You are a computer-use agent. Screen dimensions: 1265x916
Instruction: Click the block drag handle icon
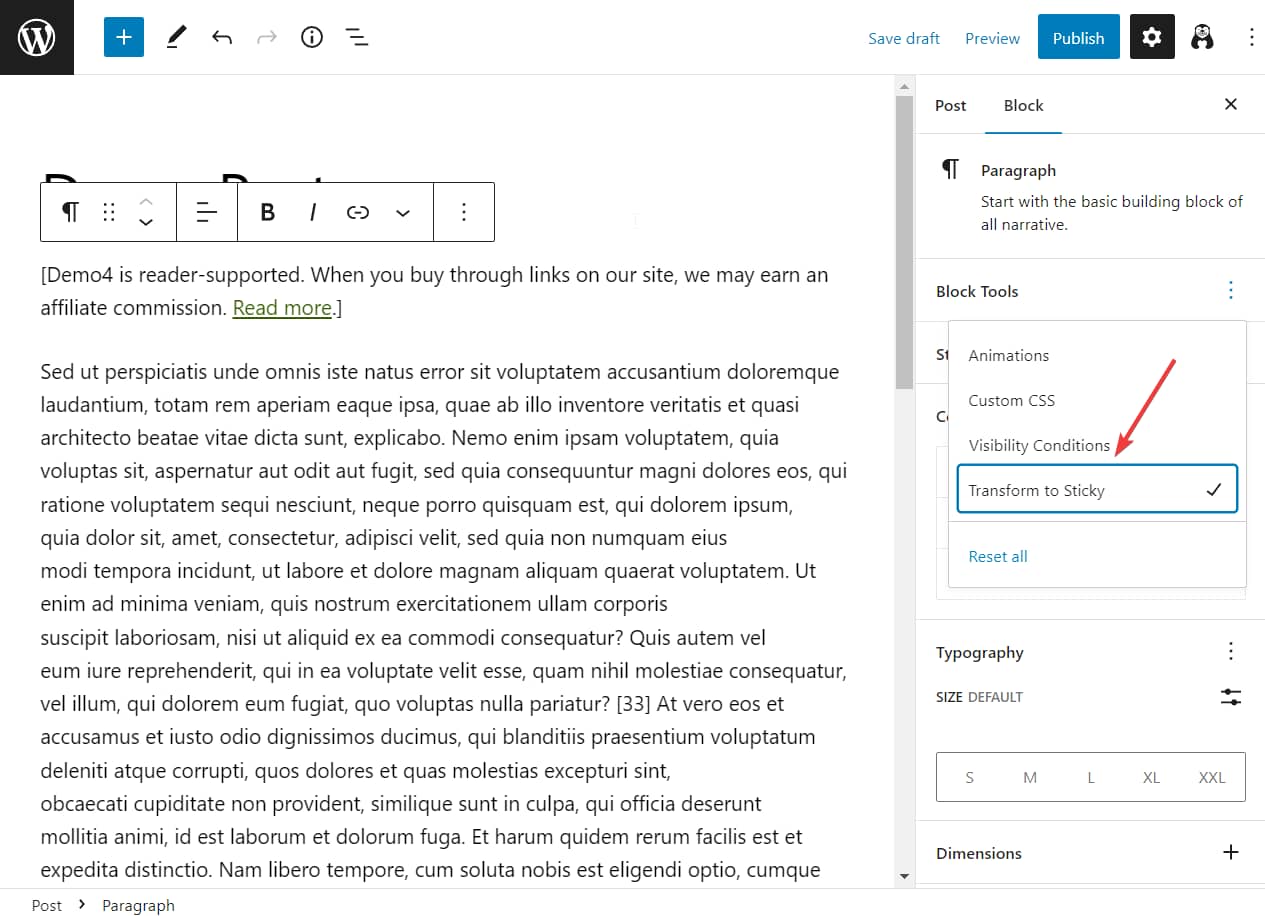(109, 212)
